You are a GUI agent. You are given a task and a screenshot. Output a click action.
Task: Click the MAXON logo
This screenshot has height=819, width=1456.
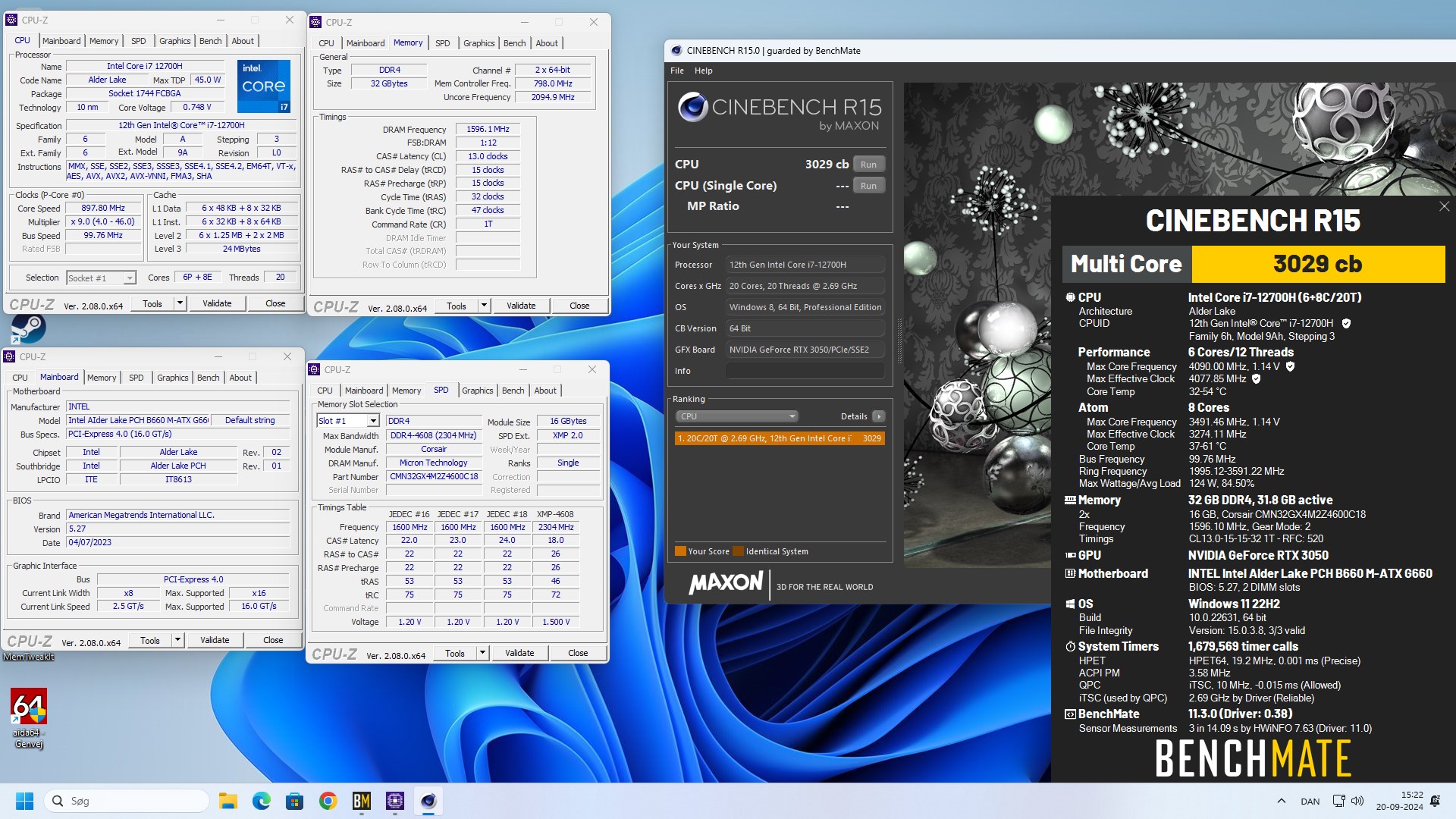tap(726, 583)
